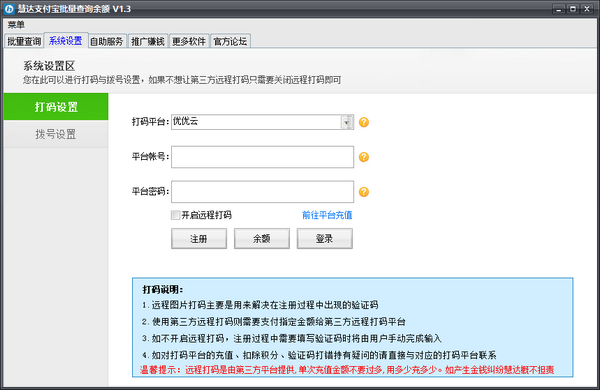Expand the 打码平台 dropdown arrow
This screenshot has width=600, height=390.
point(347,122)
